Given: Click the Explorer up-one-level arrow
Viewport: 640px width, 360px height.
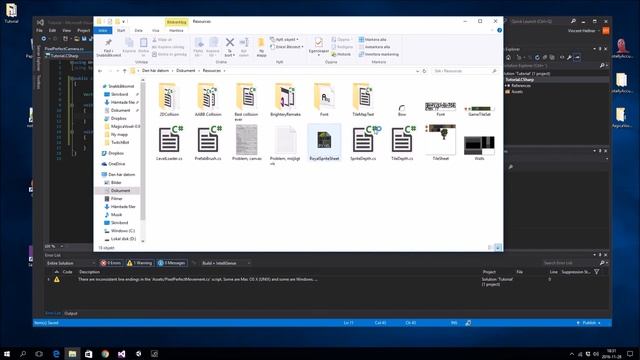Looking at the screenshot, I should (124, 71).
